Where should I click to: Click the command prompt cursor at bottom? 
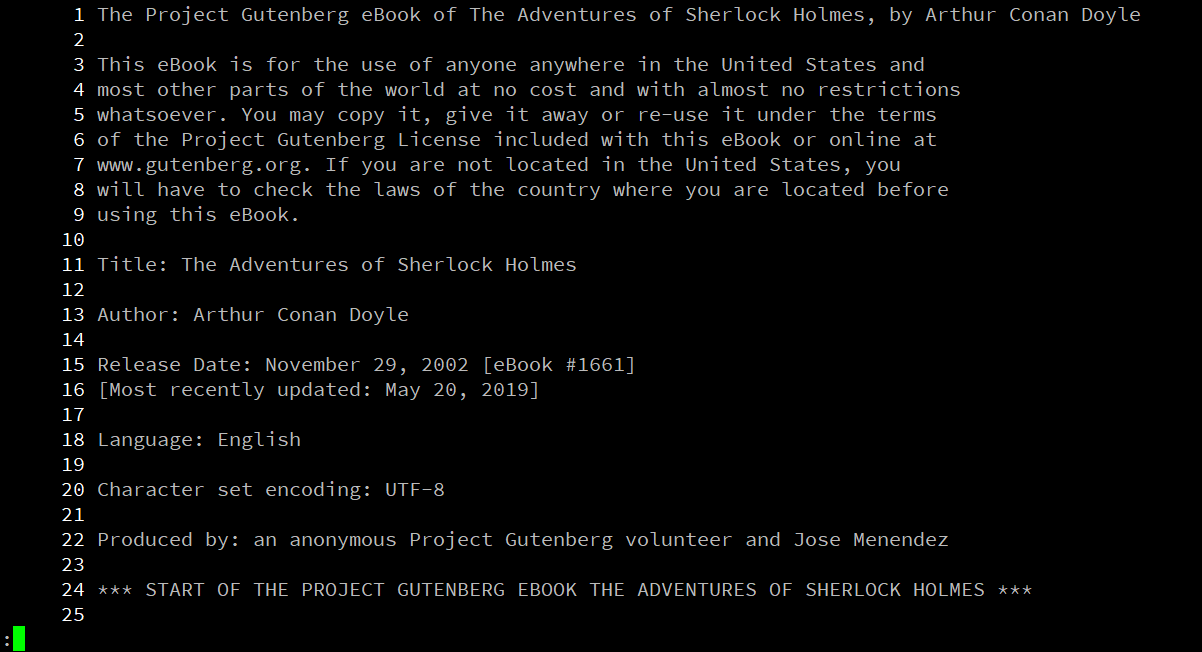(18, 639)
